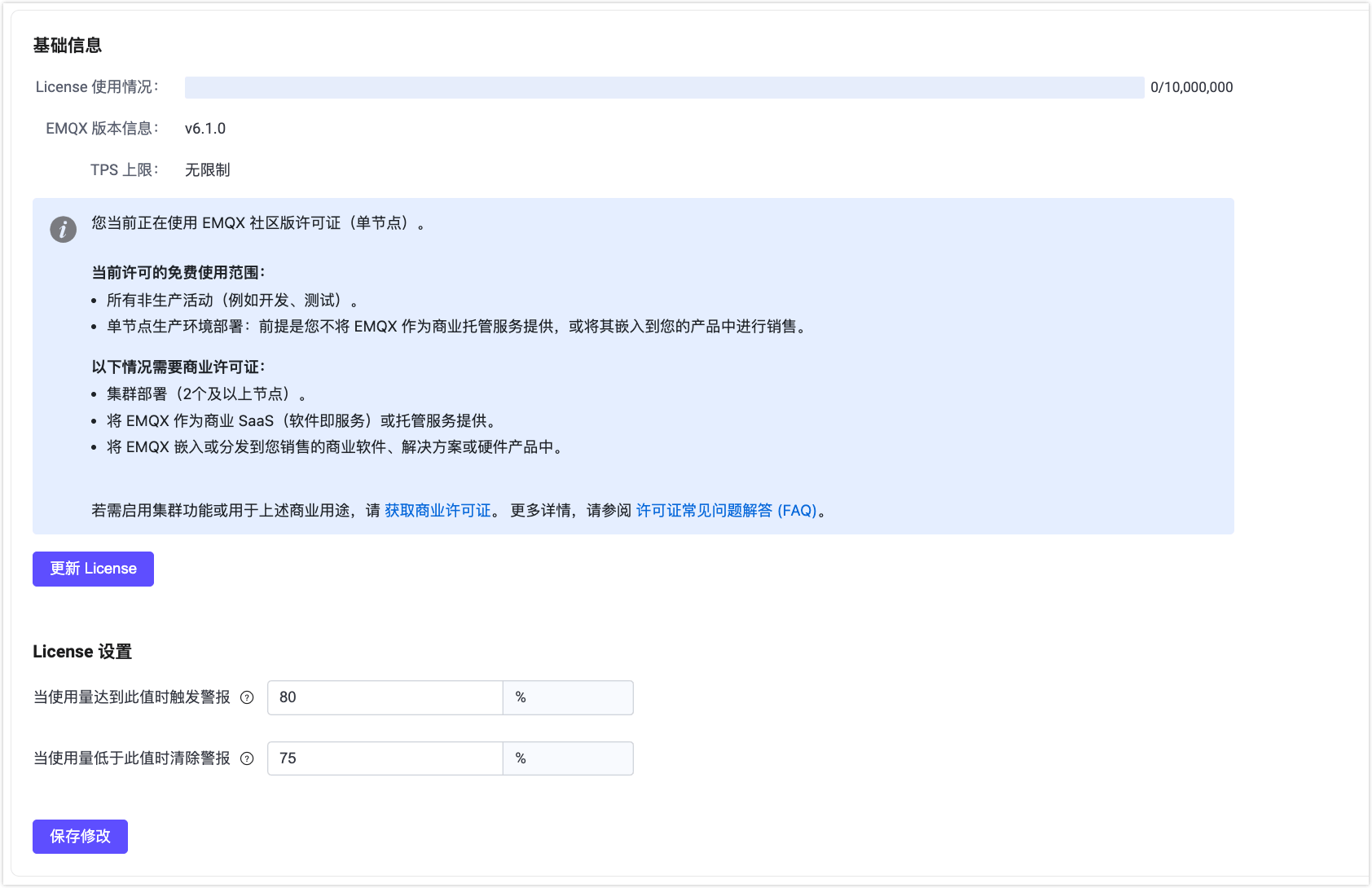Focus the alarm trigger field showing 80
This screenshot has width=1372, height=888.
click(385, 697)
